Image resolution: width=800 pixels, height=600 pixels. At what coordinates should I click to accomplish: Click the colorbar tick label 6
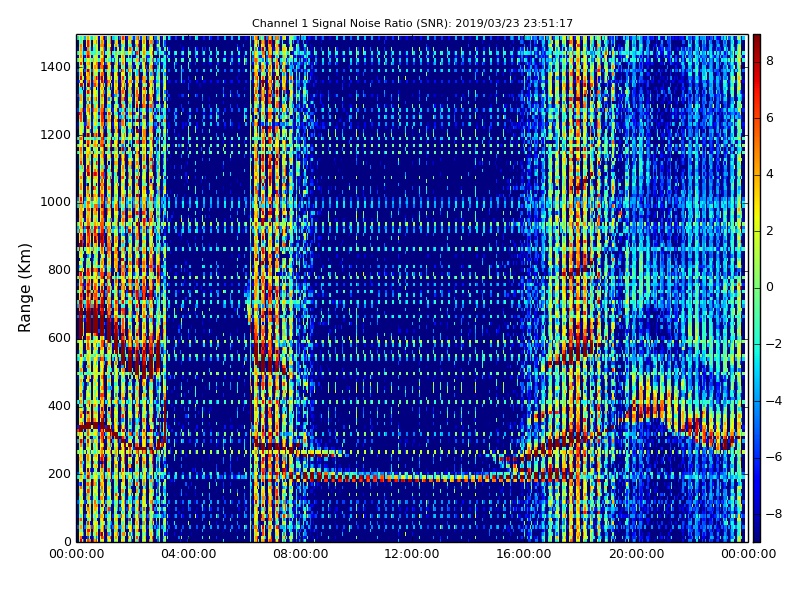(x=770, y=118)
